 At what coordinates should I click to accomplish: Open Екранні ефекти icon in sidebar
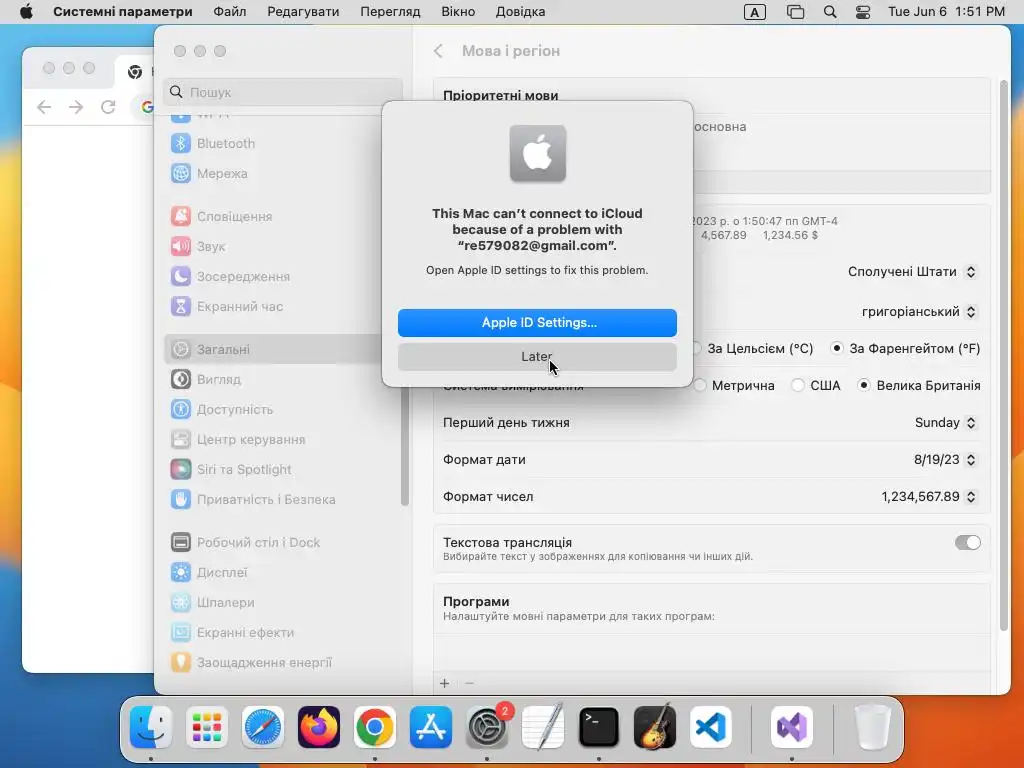[x=180, y=633]
